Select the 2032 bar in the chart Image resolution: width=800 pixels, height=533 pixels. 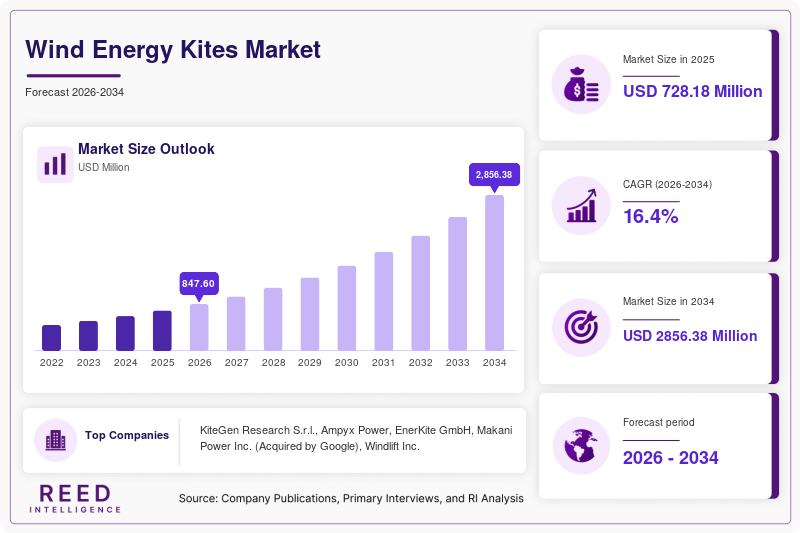420,293
